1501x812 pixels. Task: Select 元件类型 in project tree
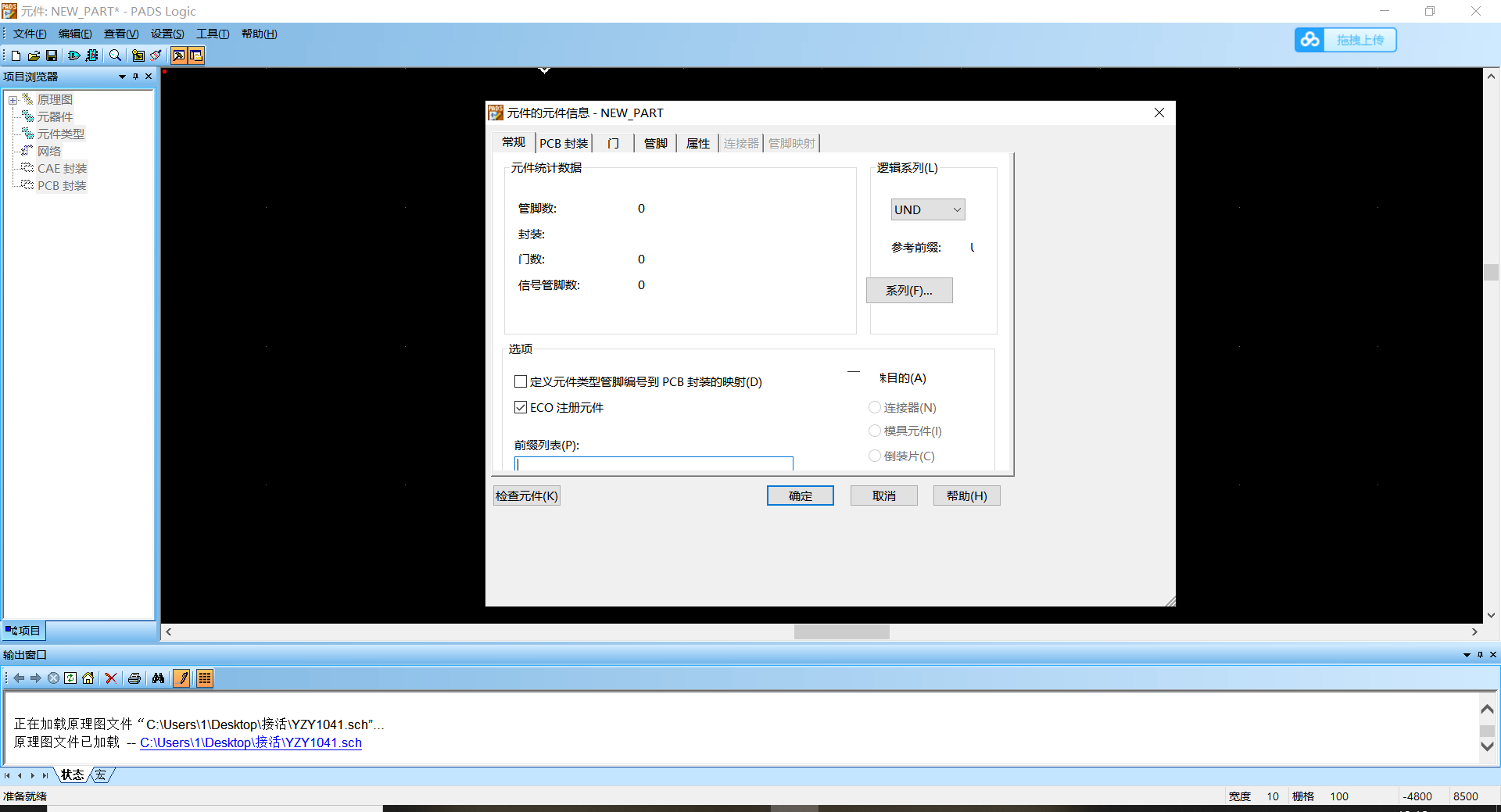pos(61,134)
